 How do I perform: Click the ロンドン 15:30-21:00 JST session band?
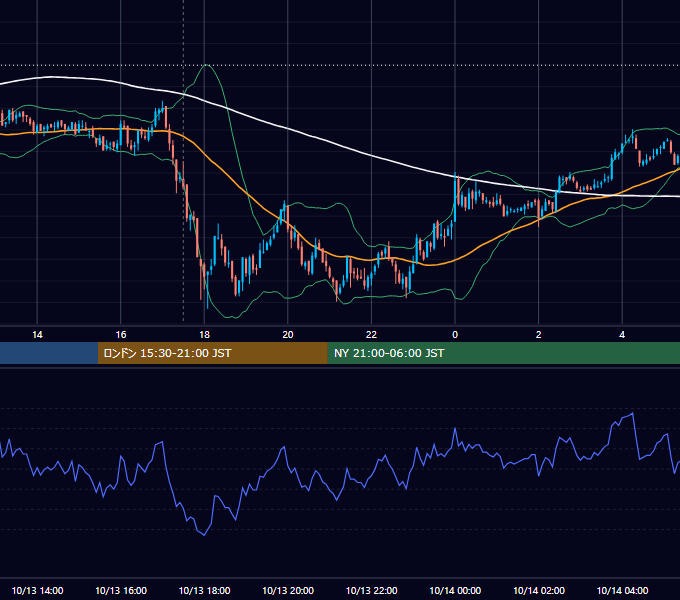click(x=212, y=353)
